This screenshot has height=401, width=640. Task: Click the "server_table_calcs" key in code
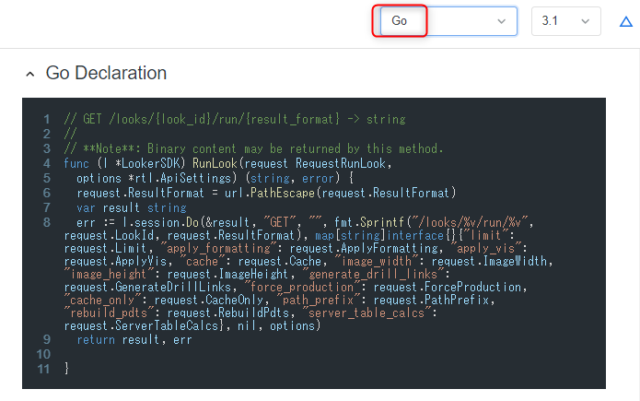click(x=367, y=313)
